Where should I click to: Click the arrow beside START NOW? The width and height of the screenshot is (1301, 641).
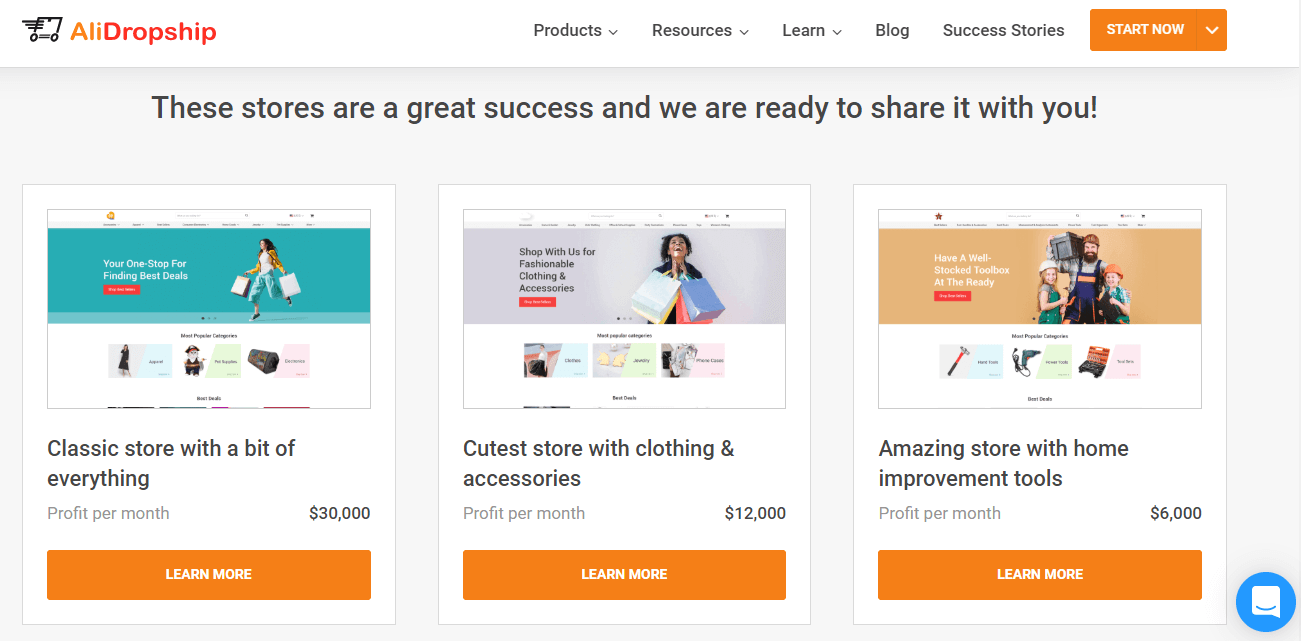1212,30
